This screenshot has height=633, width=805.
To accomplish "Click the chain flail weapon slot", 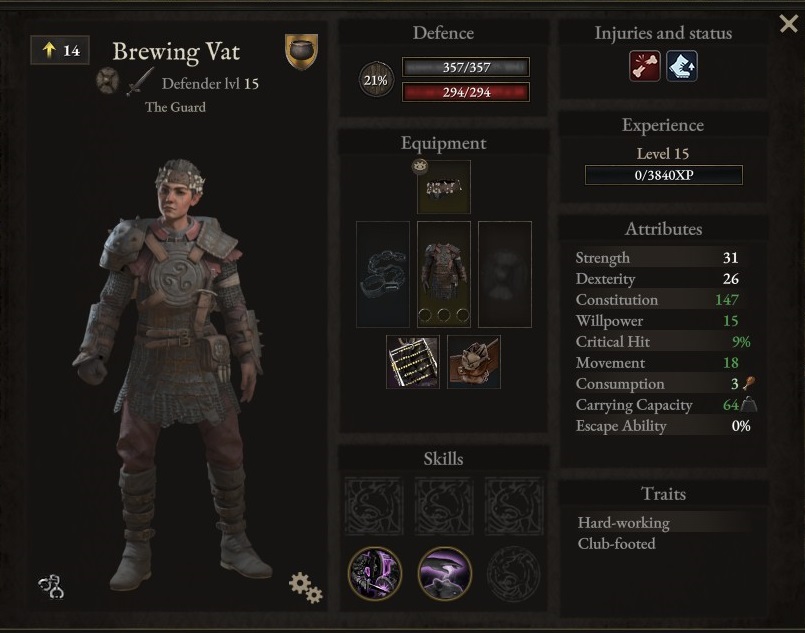I will point(383,274).
